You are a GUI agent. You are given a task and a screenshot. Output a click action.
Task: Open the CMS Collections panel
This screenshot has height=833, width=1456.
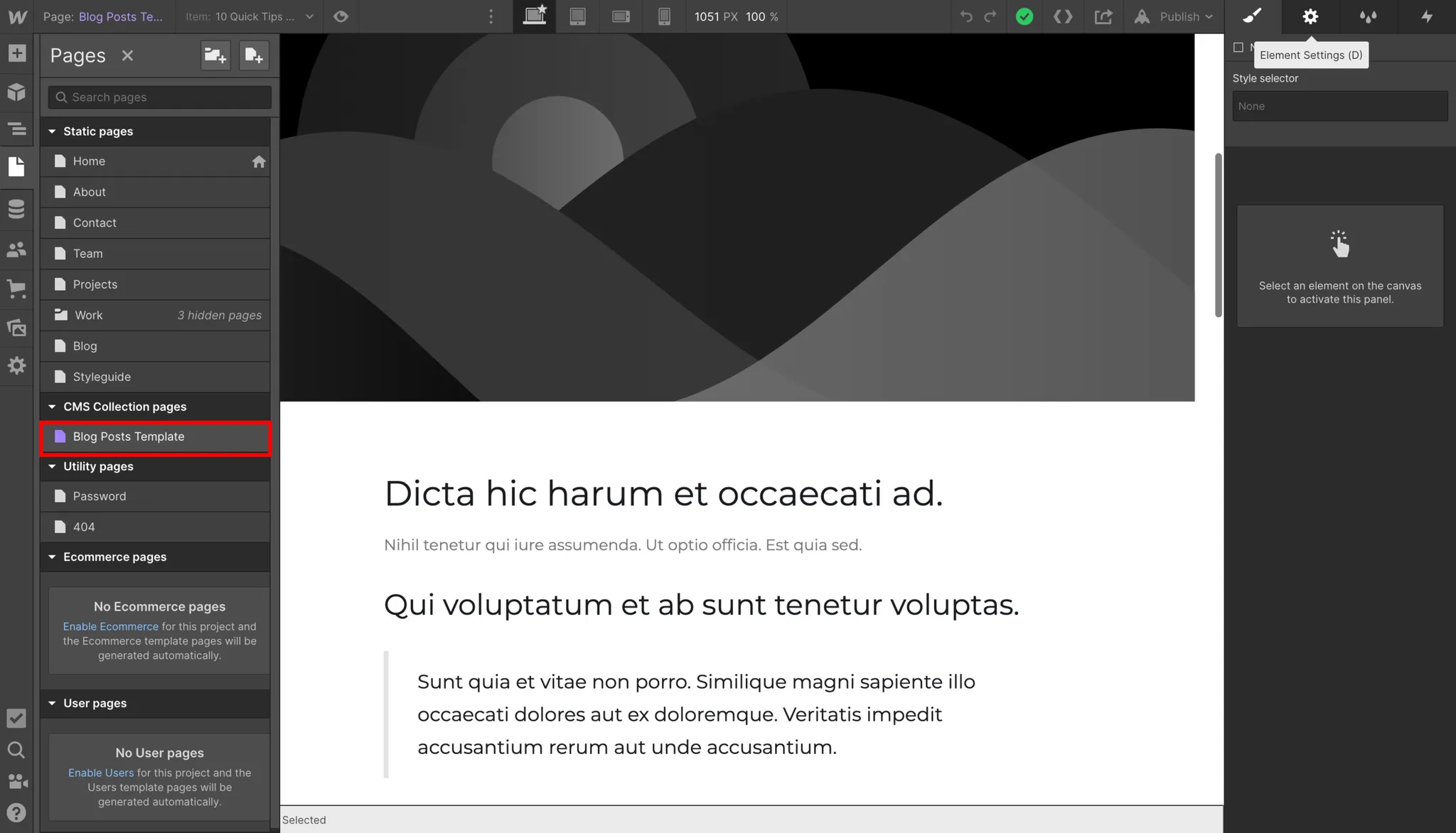pos(17,209)
